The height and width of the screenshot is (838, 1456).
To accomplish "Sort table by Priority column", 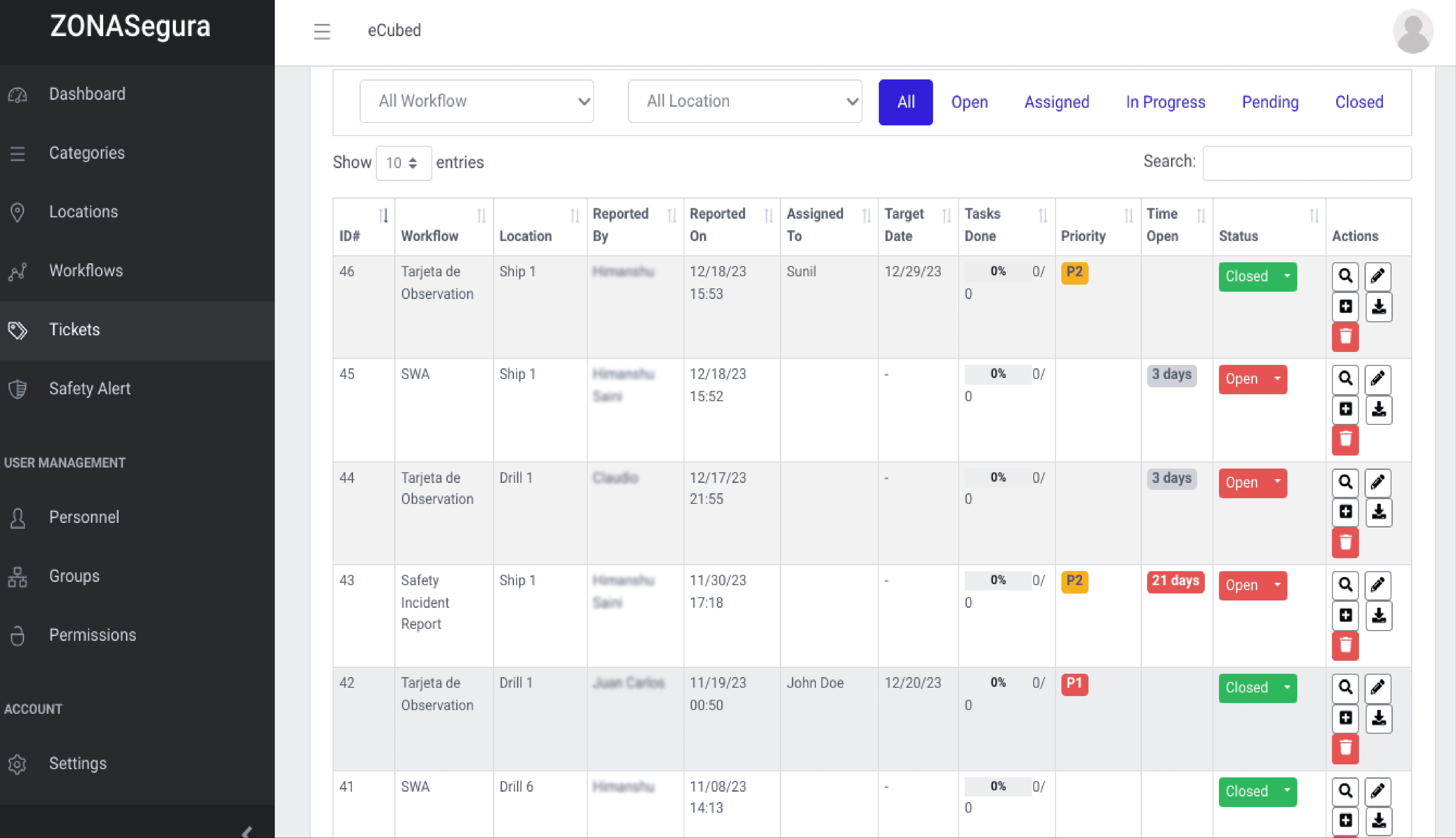I will click(1097, 226).
